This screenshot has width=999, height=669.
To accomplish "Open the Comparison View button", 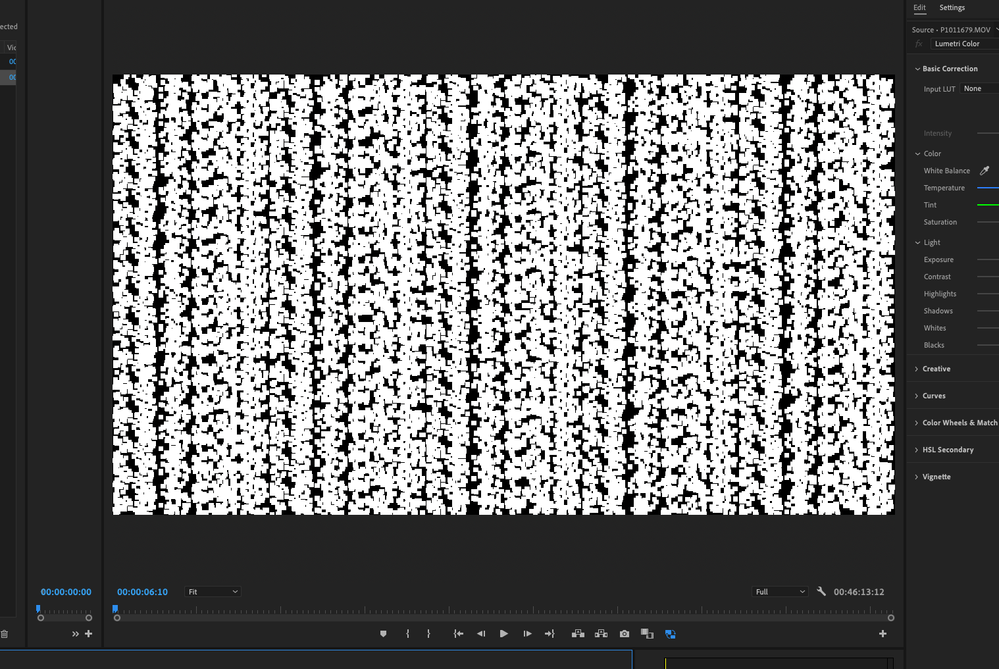I will 647,634.
